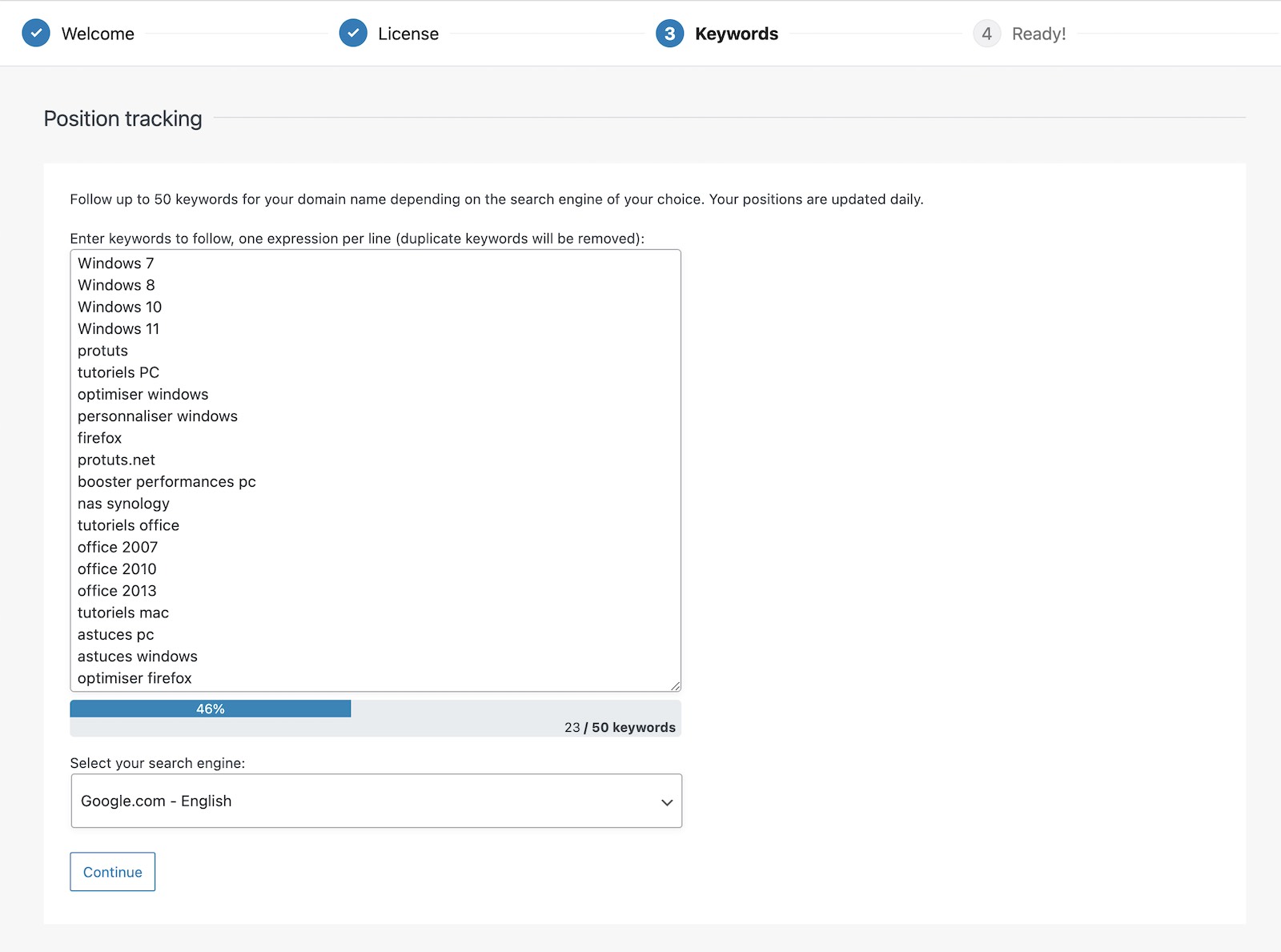This screenshot has height=952, width=1281.
Task: Click the 'optimiser windows' keyword line
Action: tap(143, 394)
